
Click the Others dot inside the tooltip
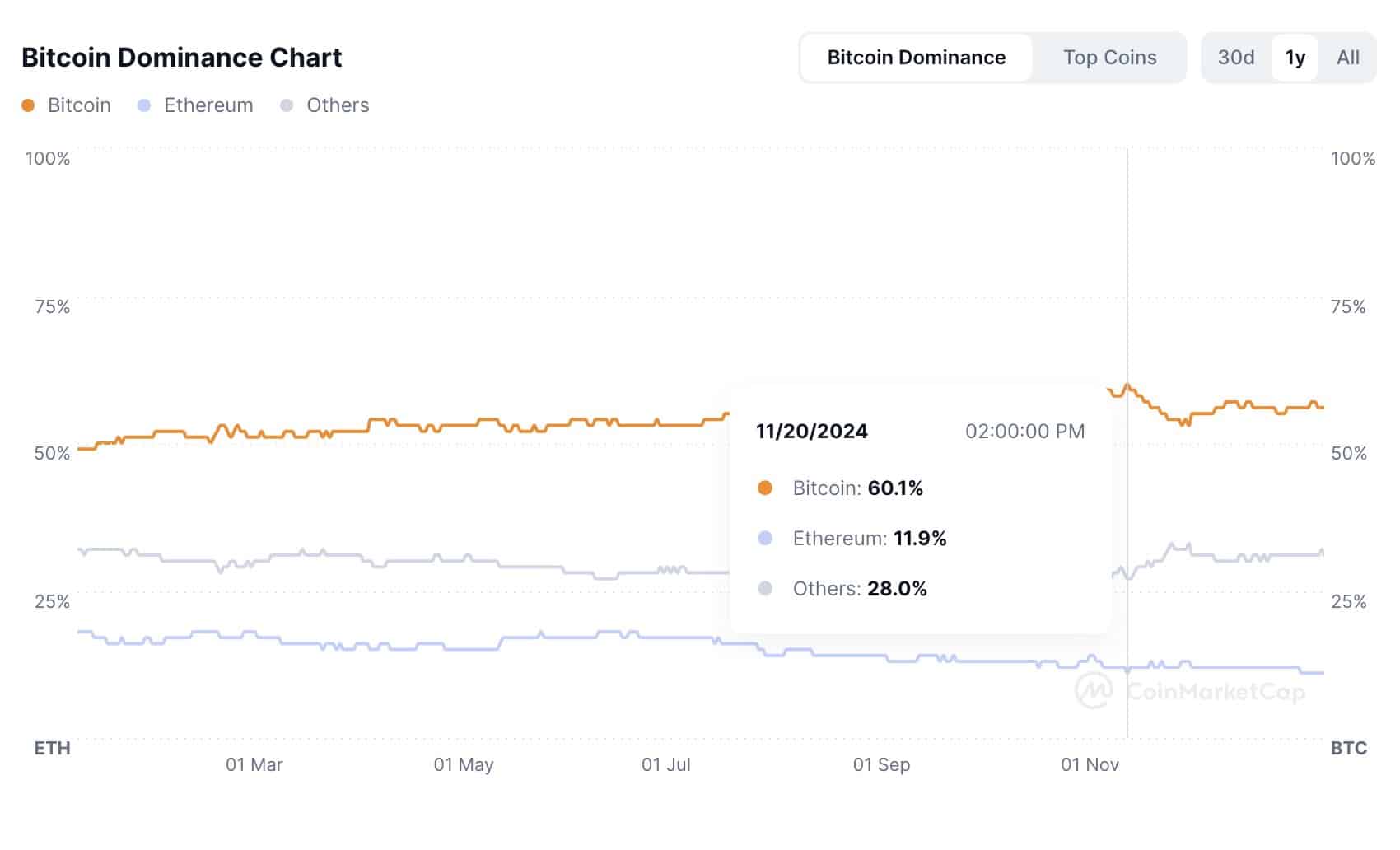[x=766, y=588]
